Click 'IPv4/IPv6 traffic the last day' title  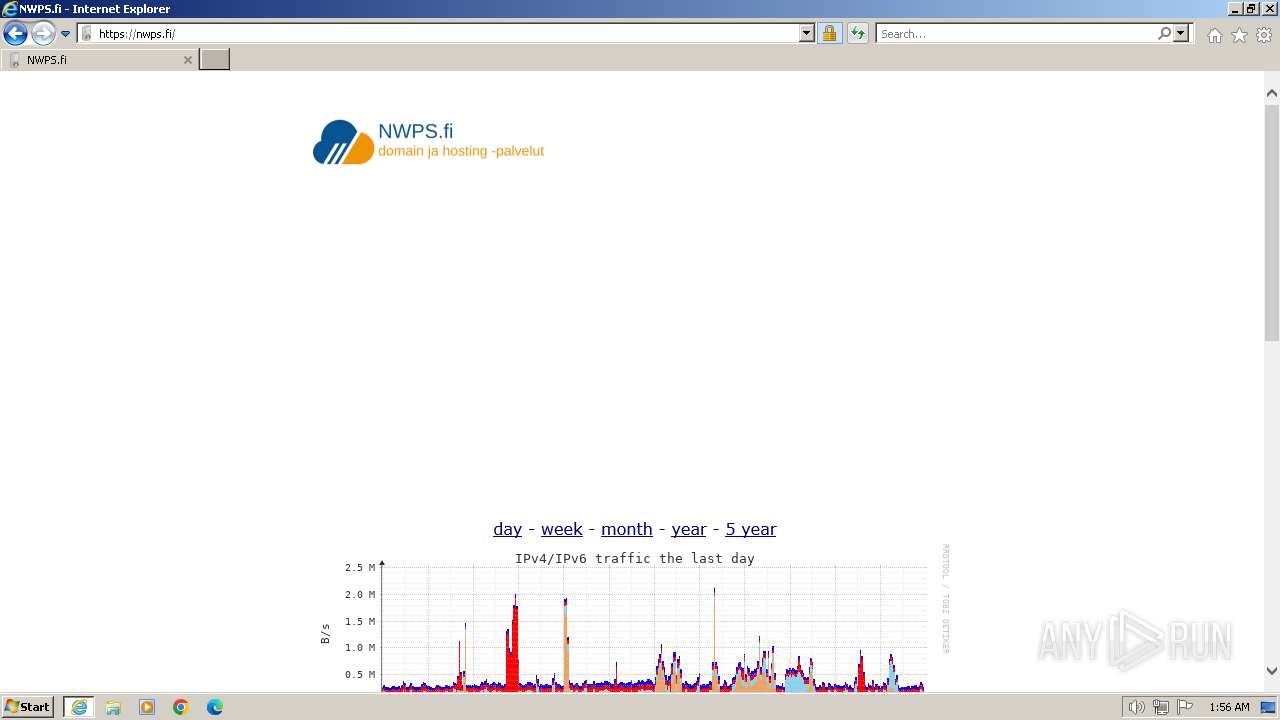635,558
